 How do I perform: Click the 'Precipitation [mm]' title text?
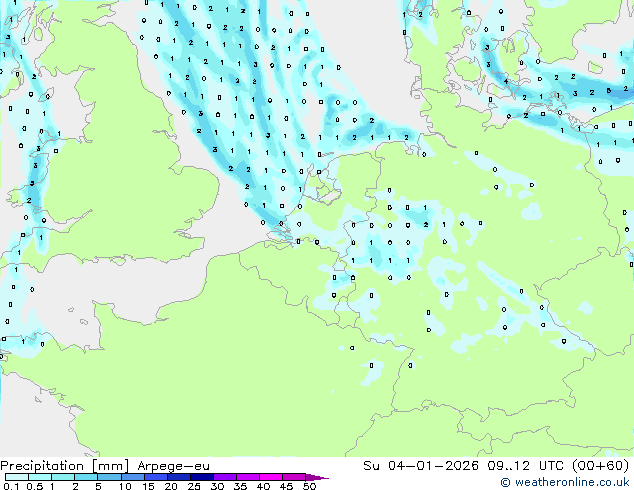64,466
